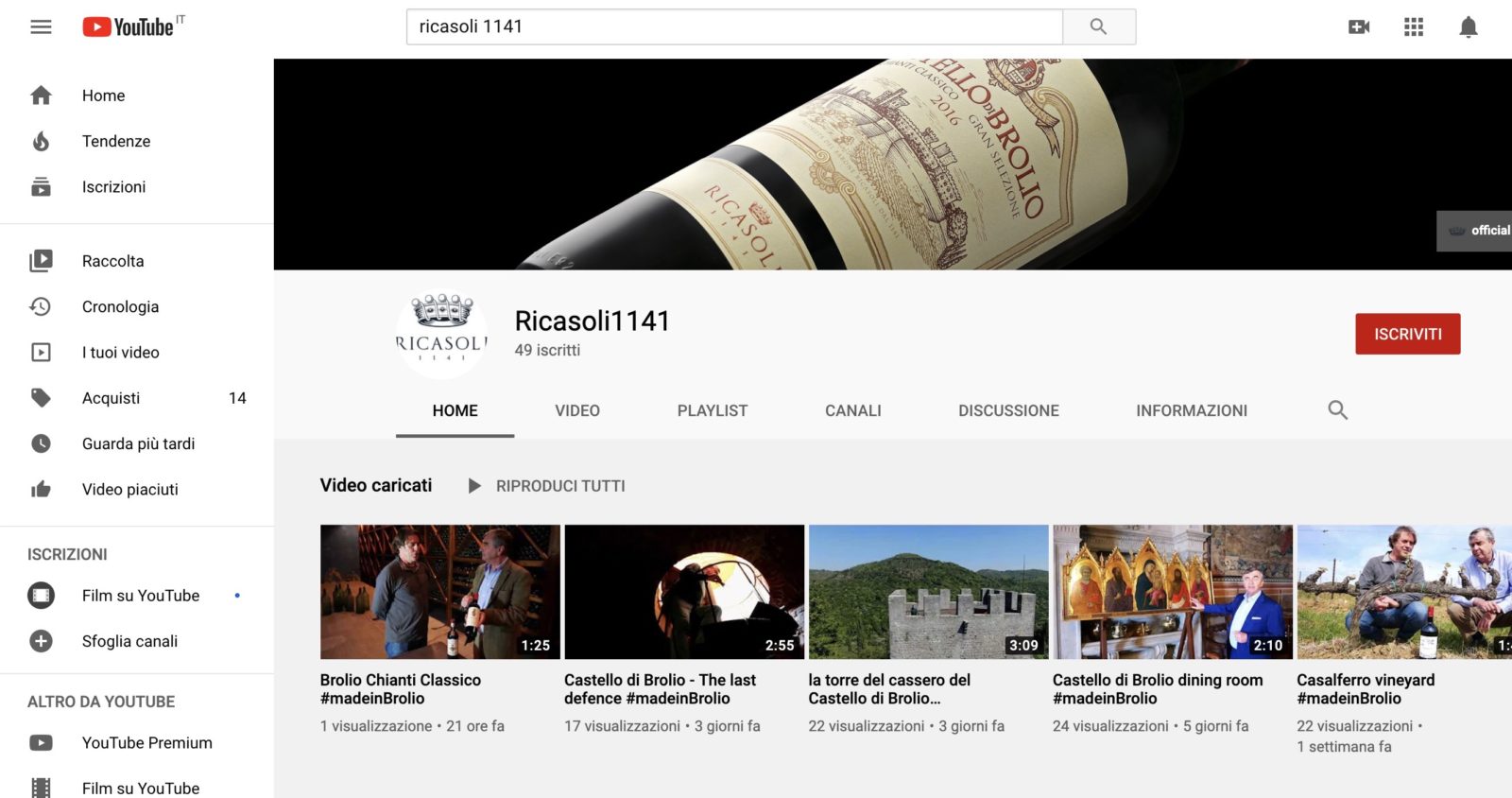
Task: Switch to the VIDEO tab
Action: 577,410
